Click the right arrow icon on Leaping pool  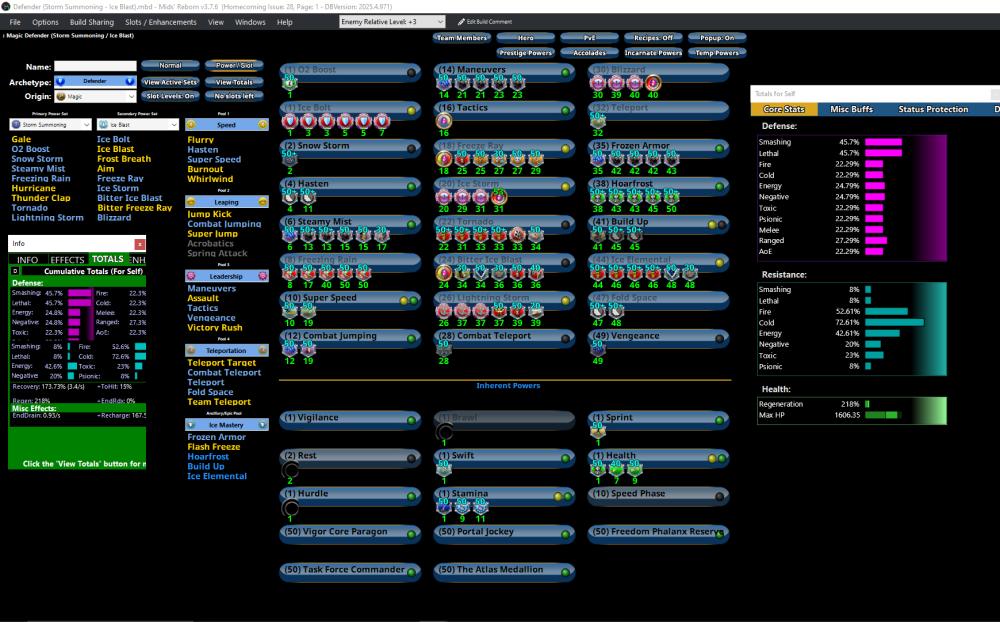point(262,201)
